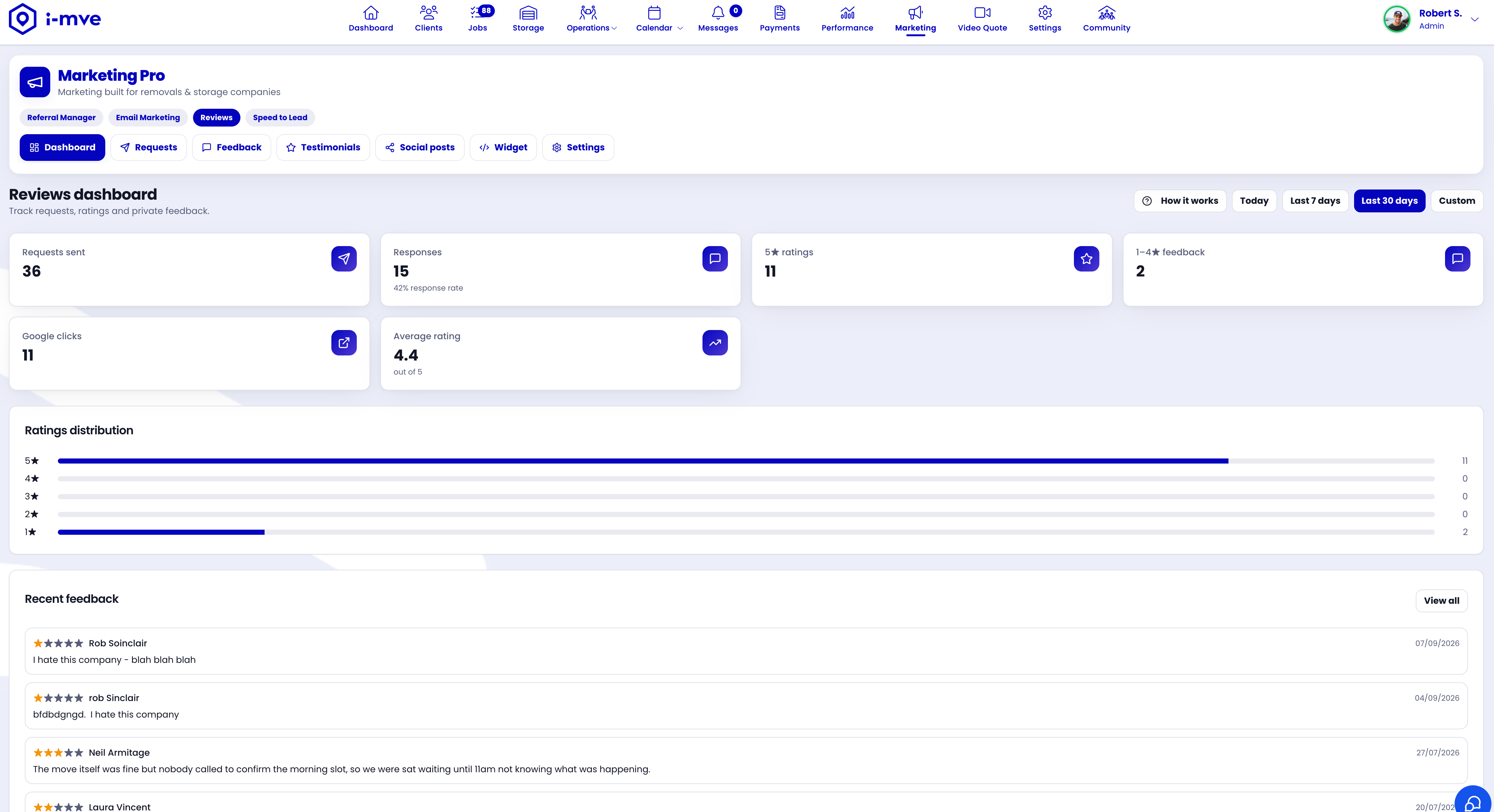The height and width of the screenshot is (812, 1494).
Task: Click the Responses chat bubble icon
Action: pos(715,259)
